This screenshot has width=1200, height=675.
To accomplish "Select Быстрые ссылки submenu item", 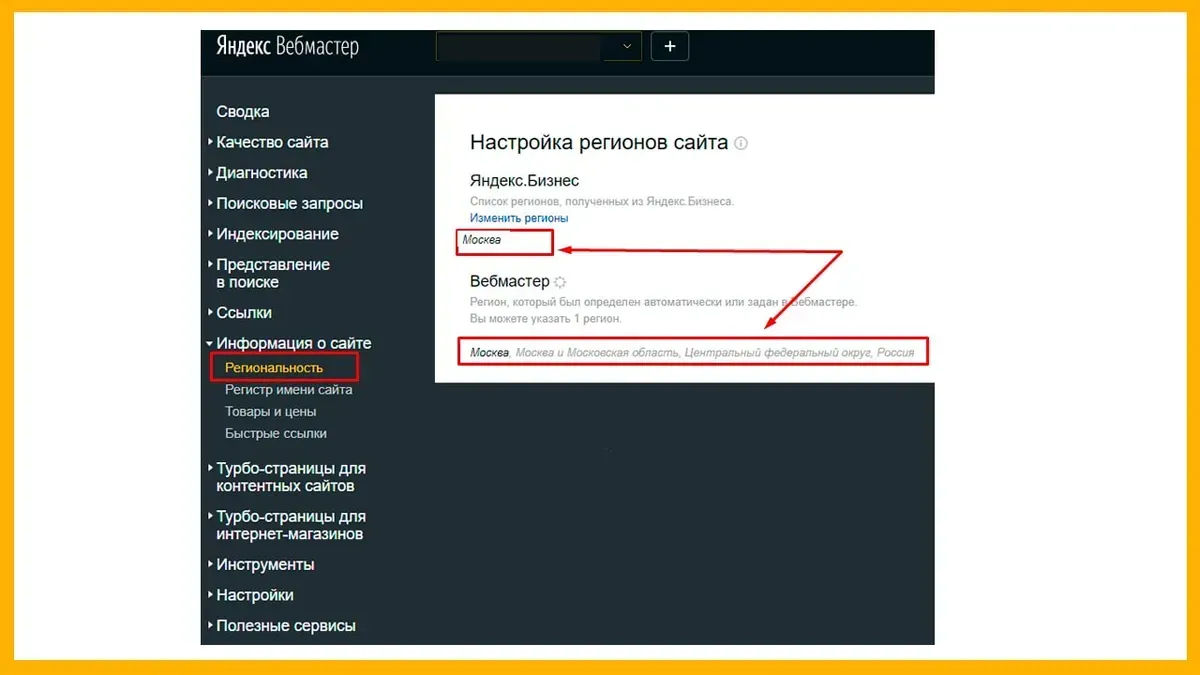I will click(276, 434).
